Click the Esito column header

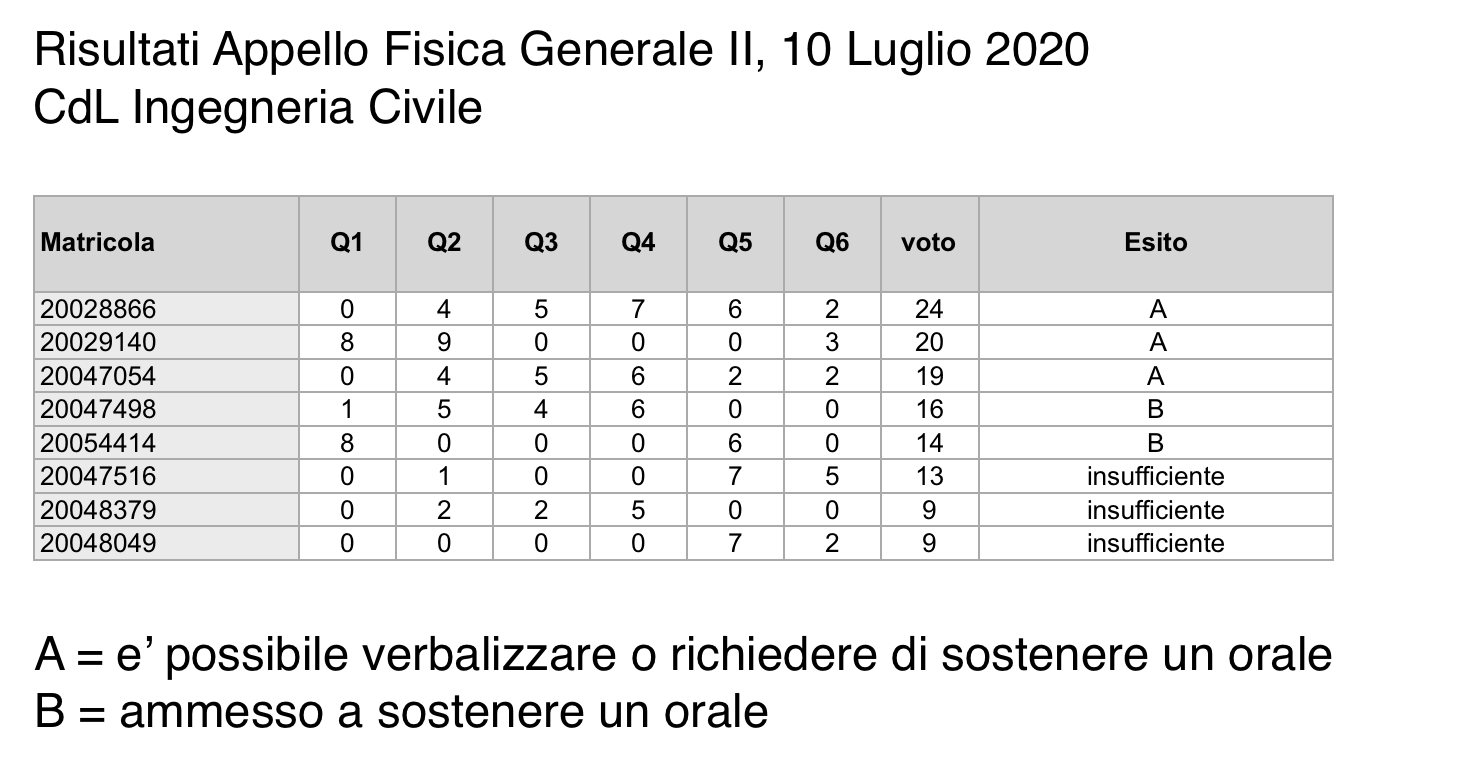pos(1156,243)
